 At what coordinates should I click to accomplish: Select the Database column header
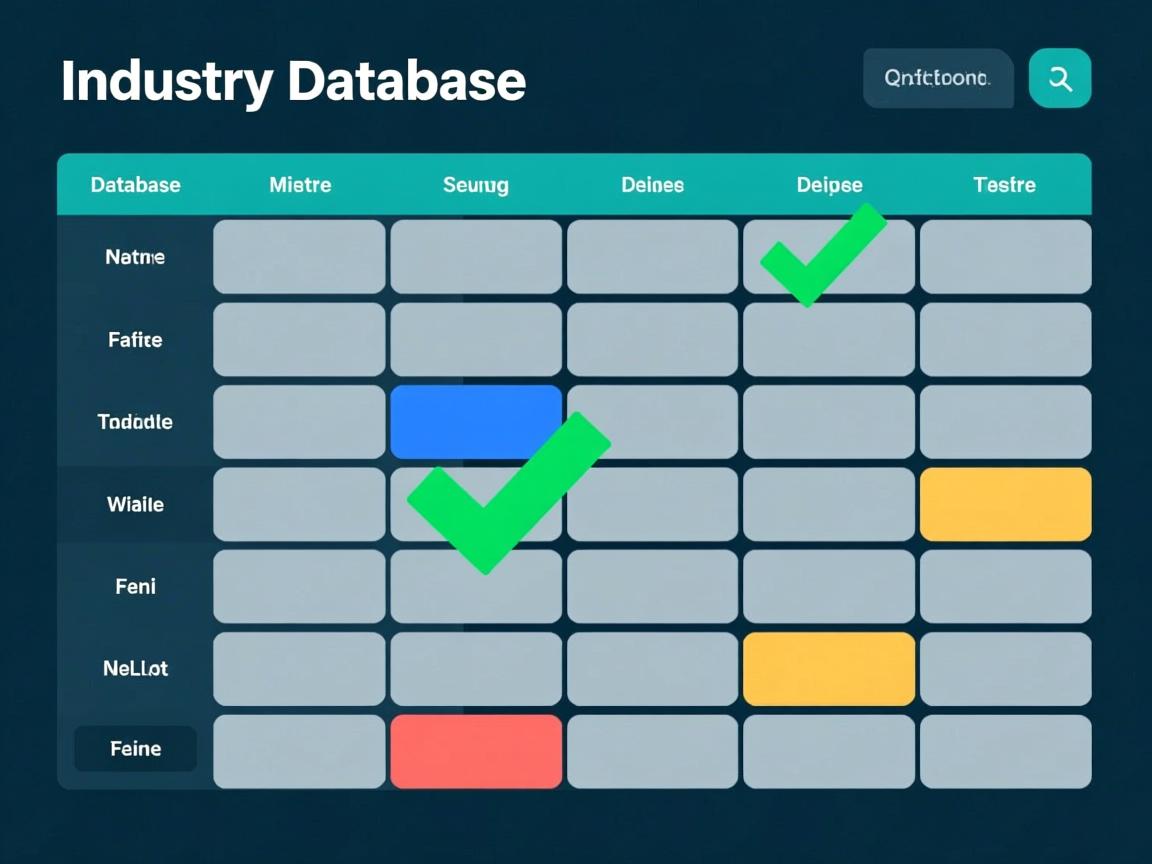click(x=135, y=185)
